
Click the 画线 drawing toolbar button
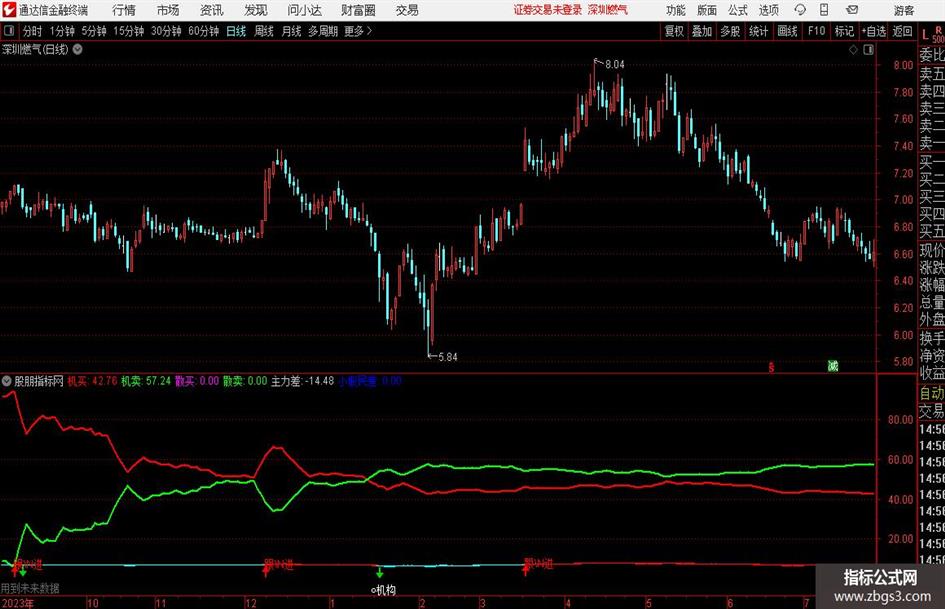point(787,31)
